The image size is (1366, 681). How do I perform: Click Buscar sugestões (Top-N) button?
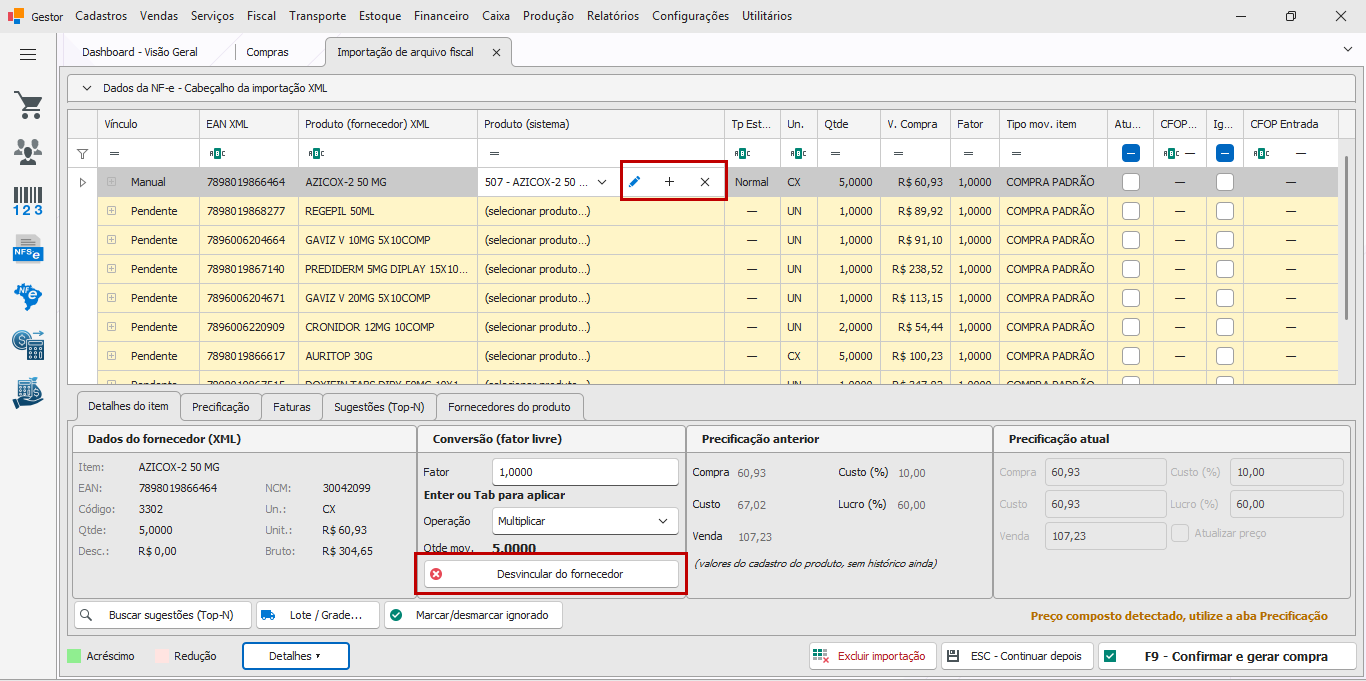[x=164, y=615]
